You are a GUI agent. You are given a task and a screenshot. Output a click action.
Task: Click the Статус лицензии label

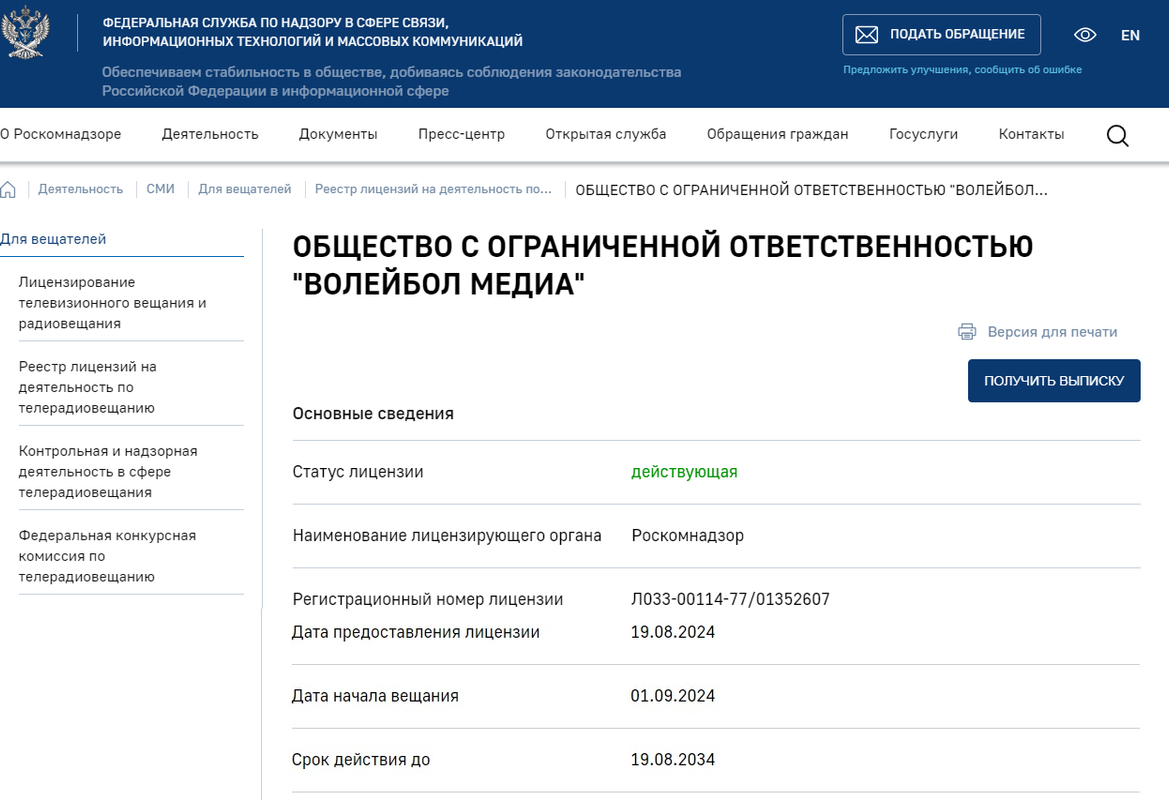pyautogui.click(x=358, y=472)
